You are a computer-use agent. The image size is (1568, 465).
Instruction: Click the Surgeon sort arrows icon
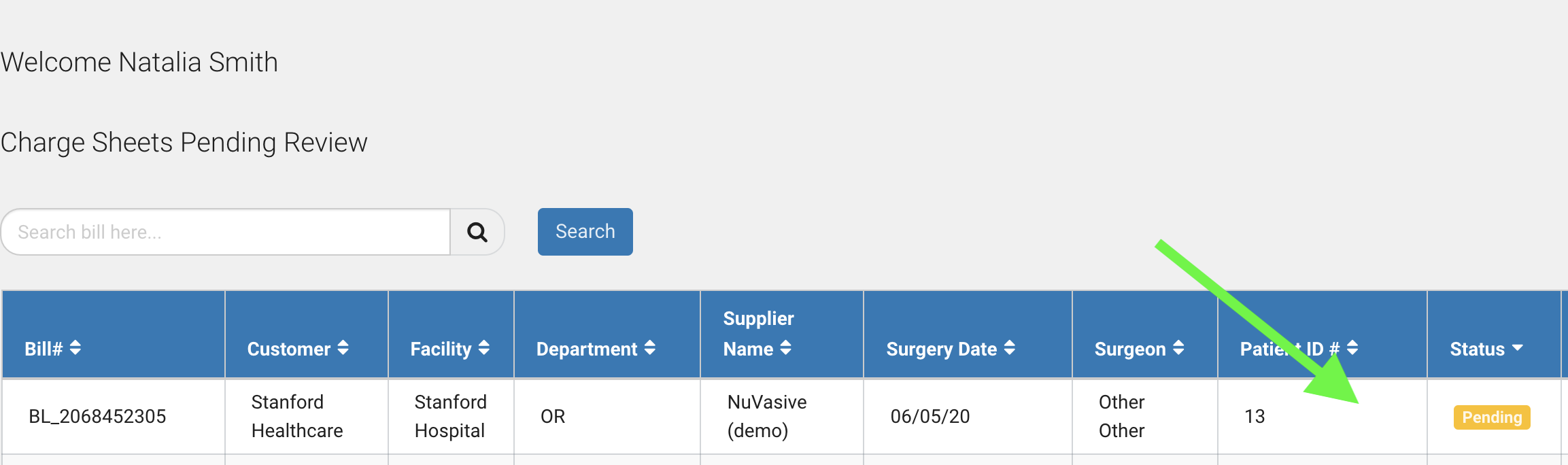pos(1178,348)
